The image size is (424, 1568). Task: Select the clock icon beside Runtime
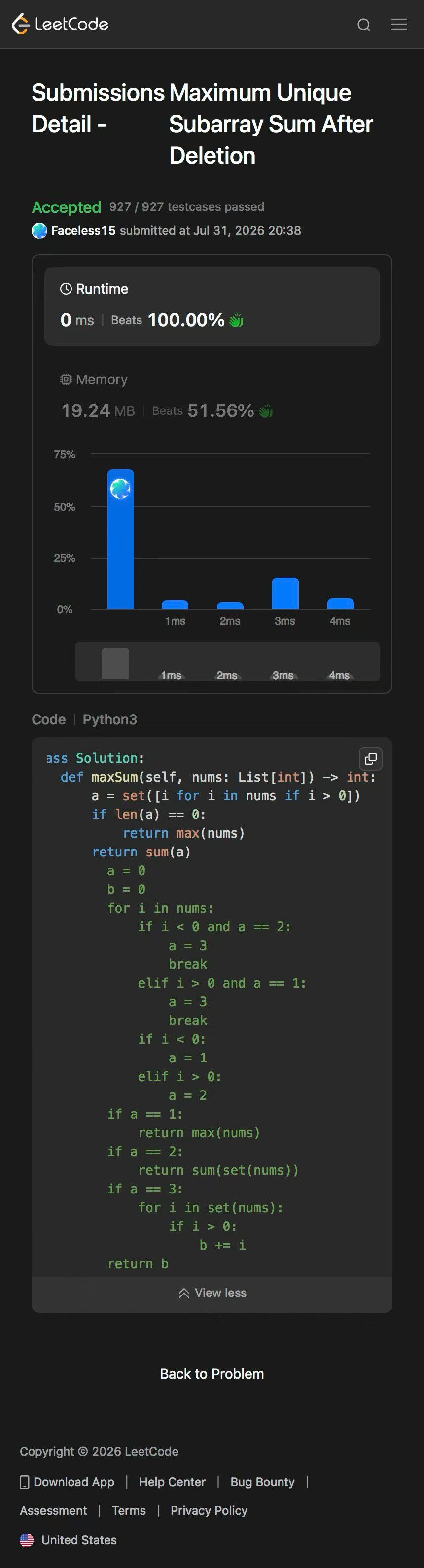tap(66, 289)
